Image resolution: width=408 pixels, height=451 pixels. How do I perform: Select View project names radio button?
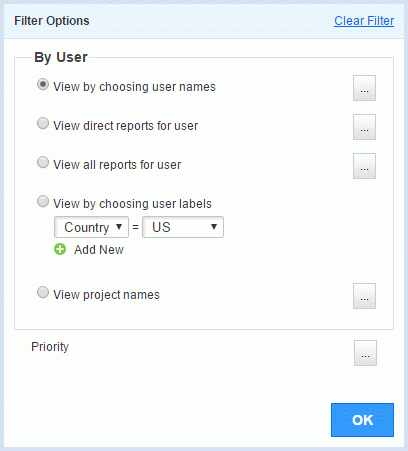click(43, 293)
